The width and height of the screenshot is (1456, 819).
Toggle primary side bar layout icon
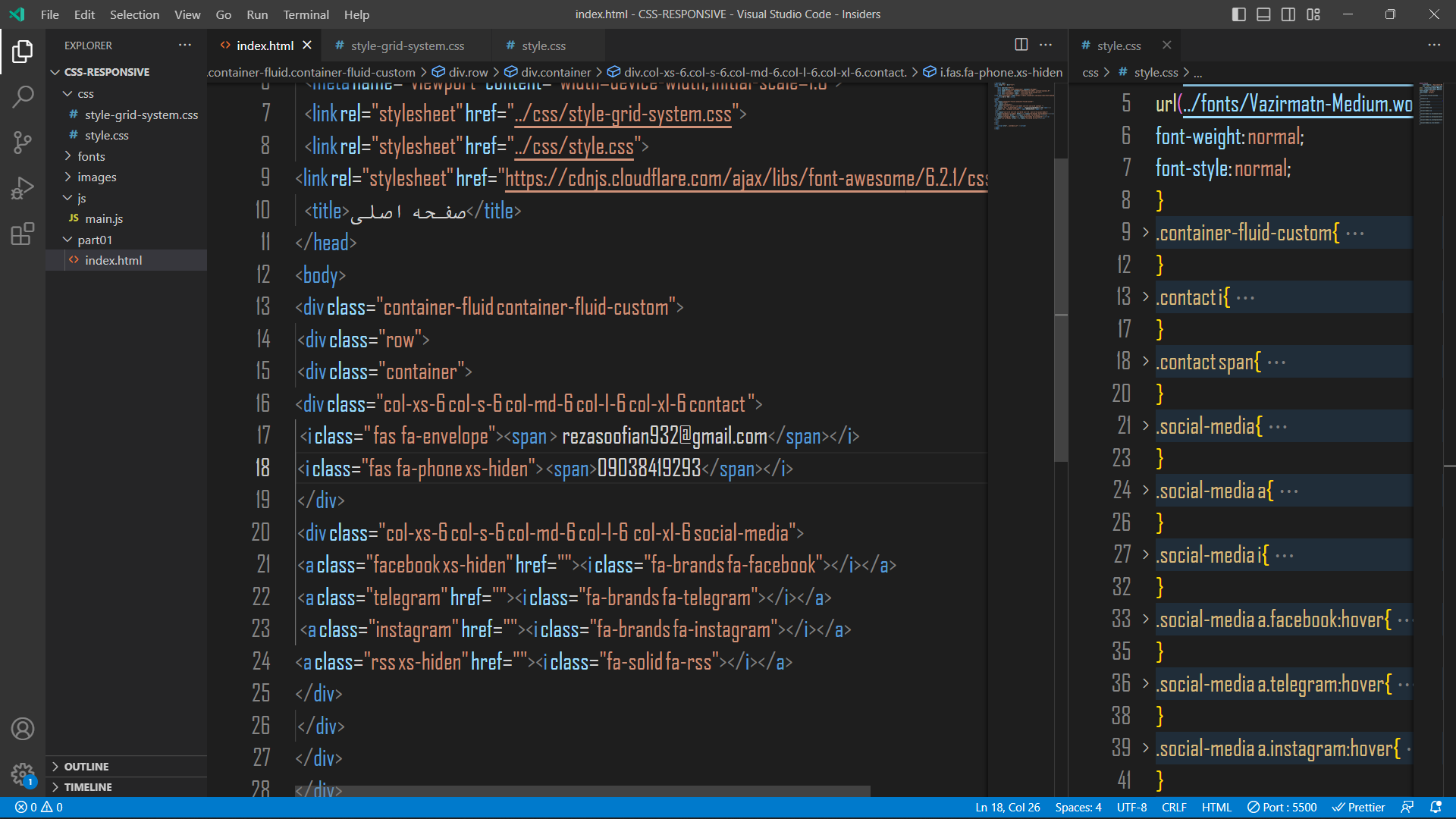(x=1239, y=14)
